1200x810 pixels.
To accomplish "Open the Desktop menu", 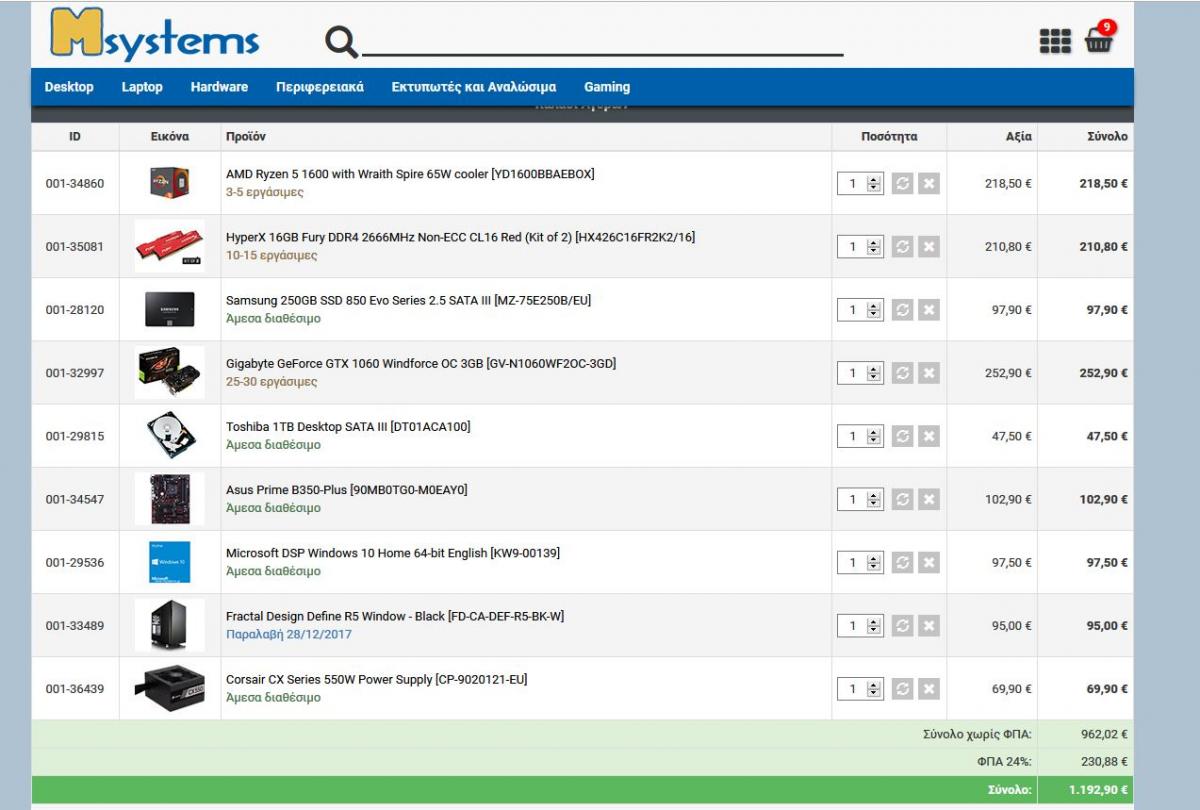I will pos(69,87).
